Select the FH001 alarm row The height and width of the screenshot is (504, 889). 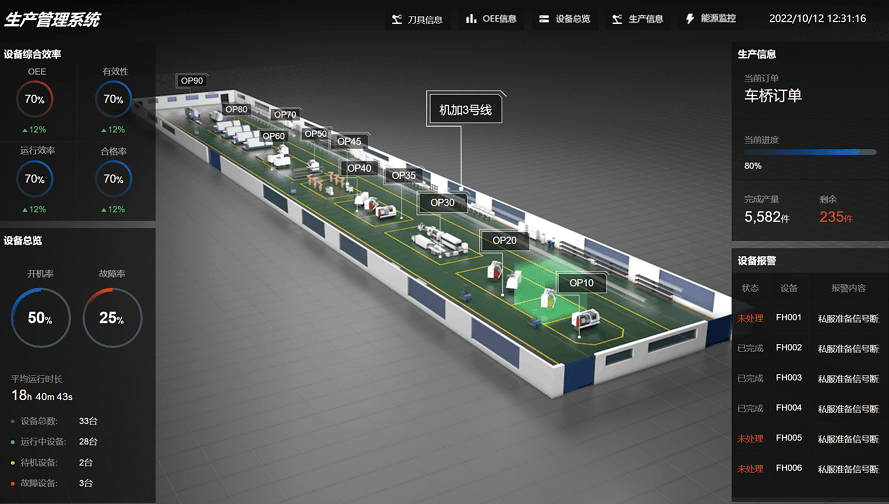tap(809, 318)
